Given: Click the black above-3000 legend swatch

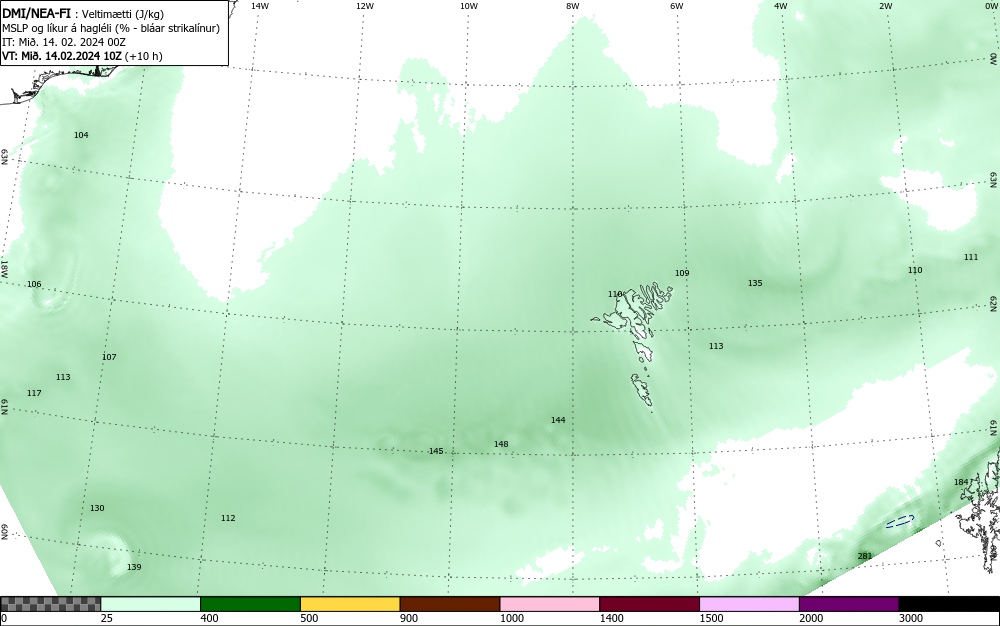Looking at the screenshot, I should (x=949, y=604).
